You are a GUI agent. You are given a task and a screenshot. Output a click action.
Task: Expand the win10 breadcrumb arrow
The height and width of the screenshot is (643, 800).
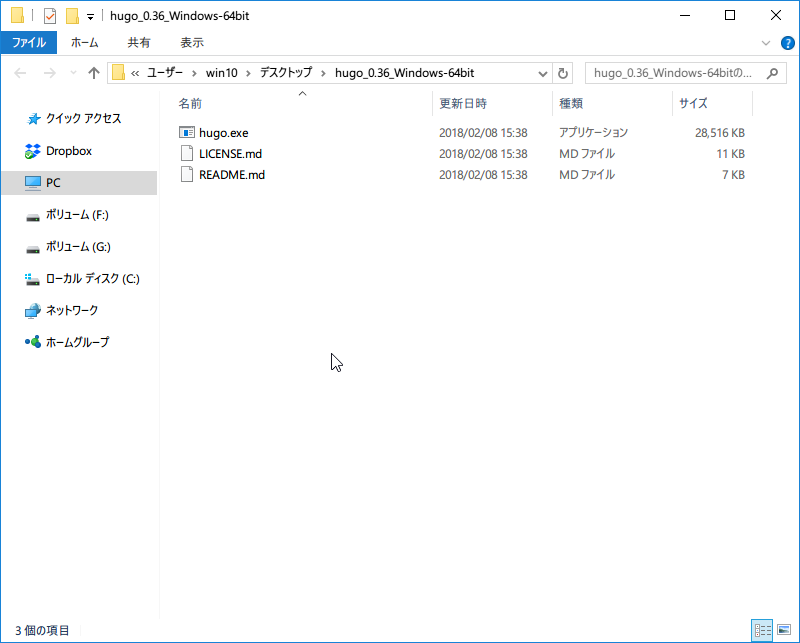coord(248,73)
